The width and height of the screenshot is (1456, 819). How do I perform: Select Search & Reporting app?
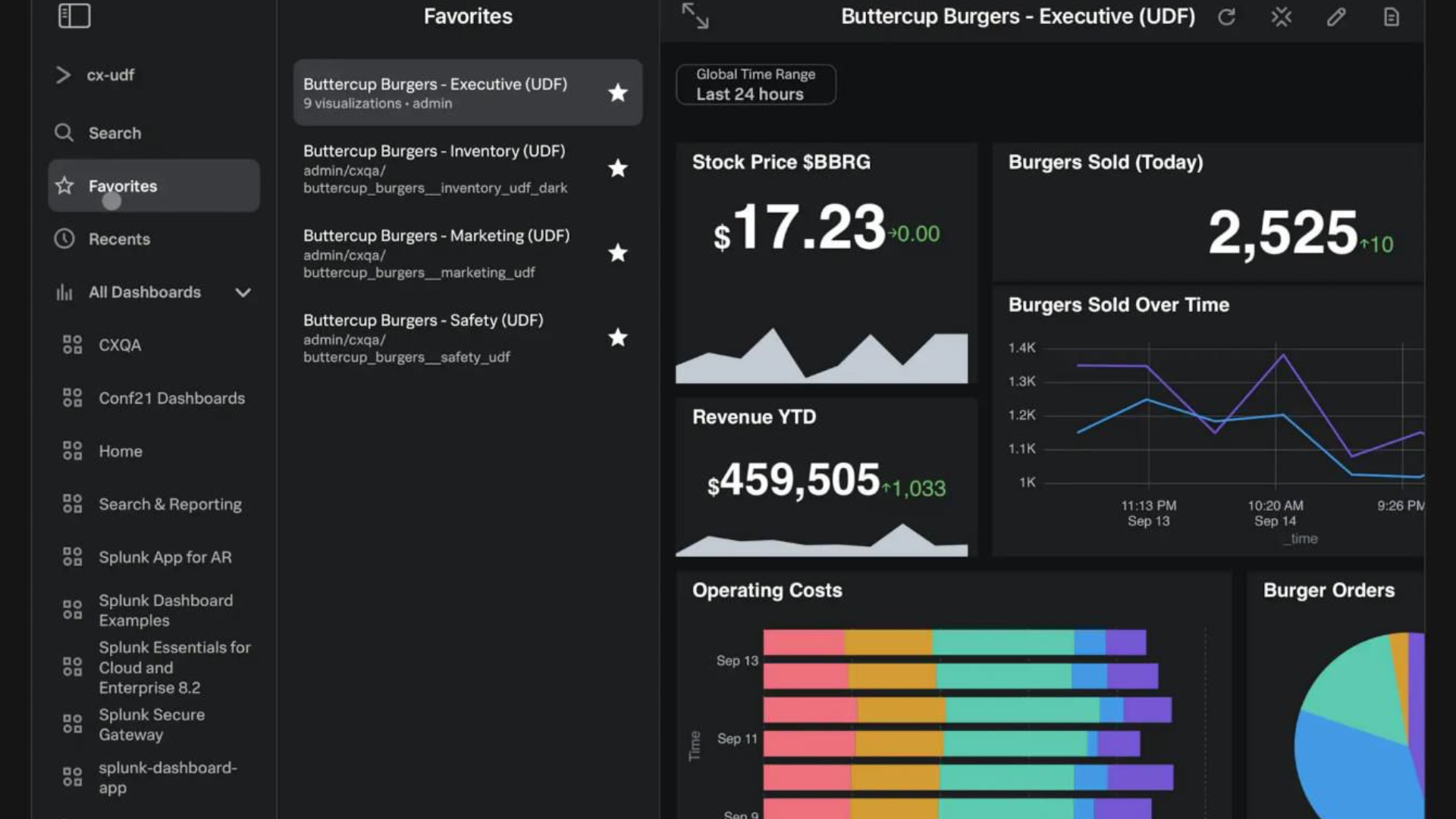(170, 504)
